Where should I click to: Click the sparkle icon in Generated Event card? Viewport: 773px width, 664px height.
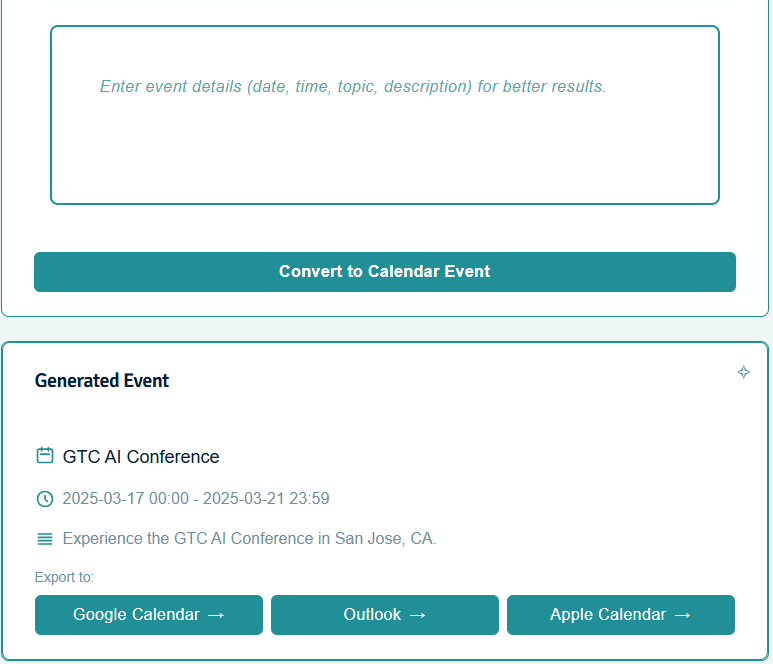pos(743,372)
